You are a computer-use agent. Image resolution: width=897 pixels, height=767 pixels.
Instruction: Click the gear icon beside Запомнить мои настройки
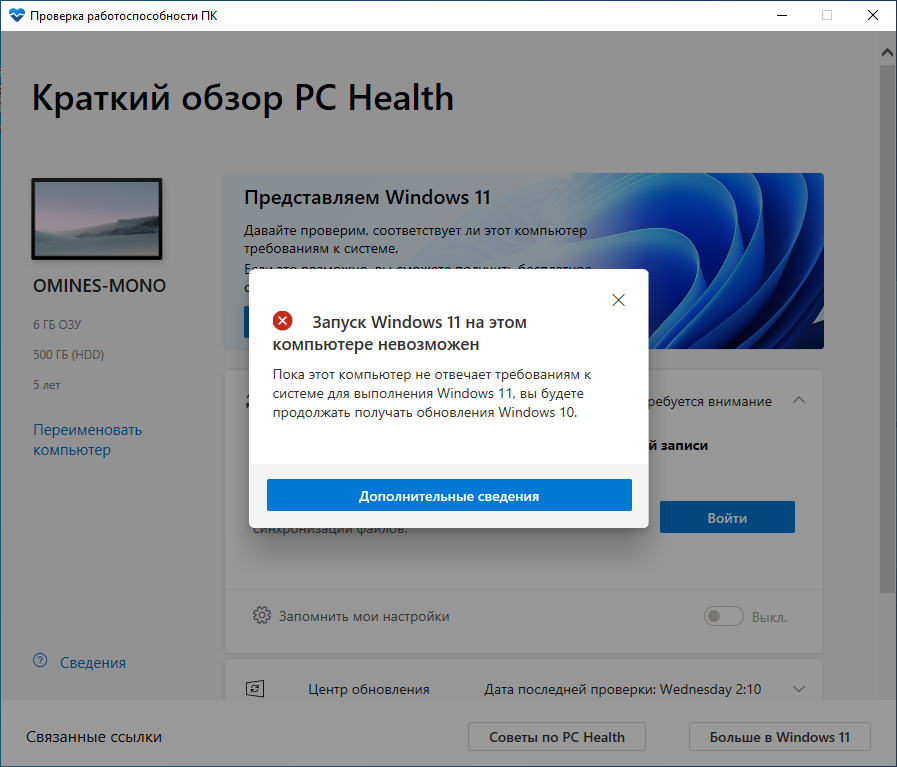(262, 615)
